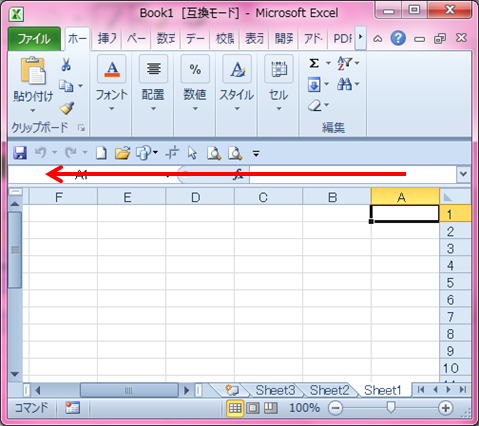Viewport: 479px width, 426px height.
Task: Expand the formula bar chevron
Action: [x=464, y=174]
